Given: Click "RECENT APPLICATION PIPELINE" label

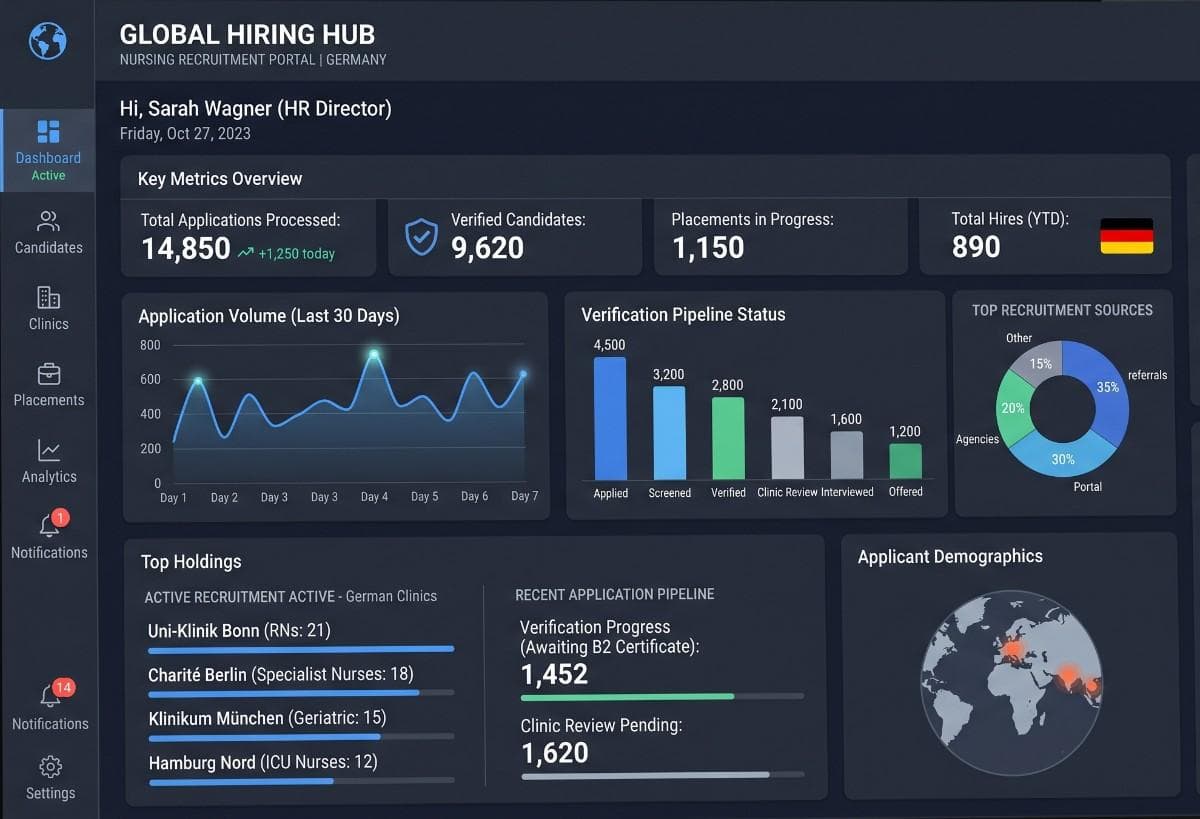Looking at the screenshot, I should (615, 594).
